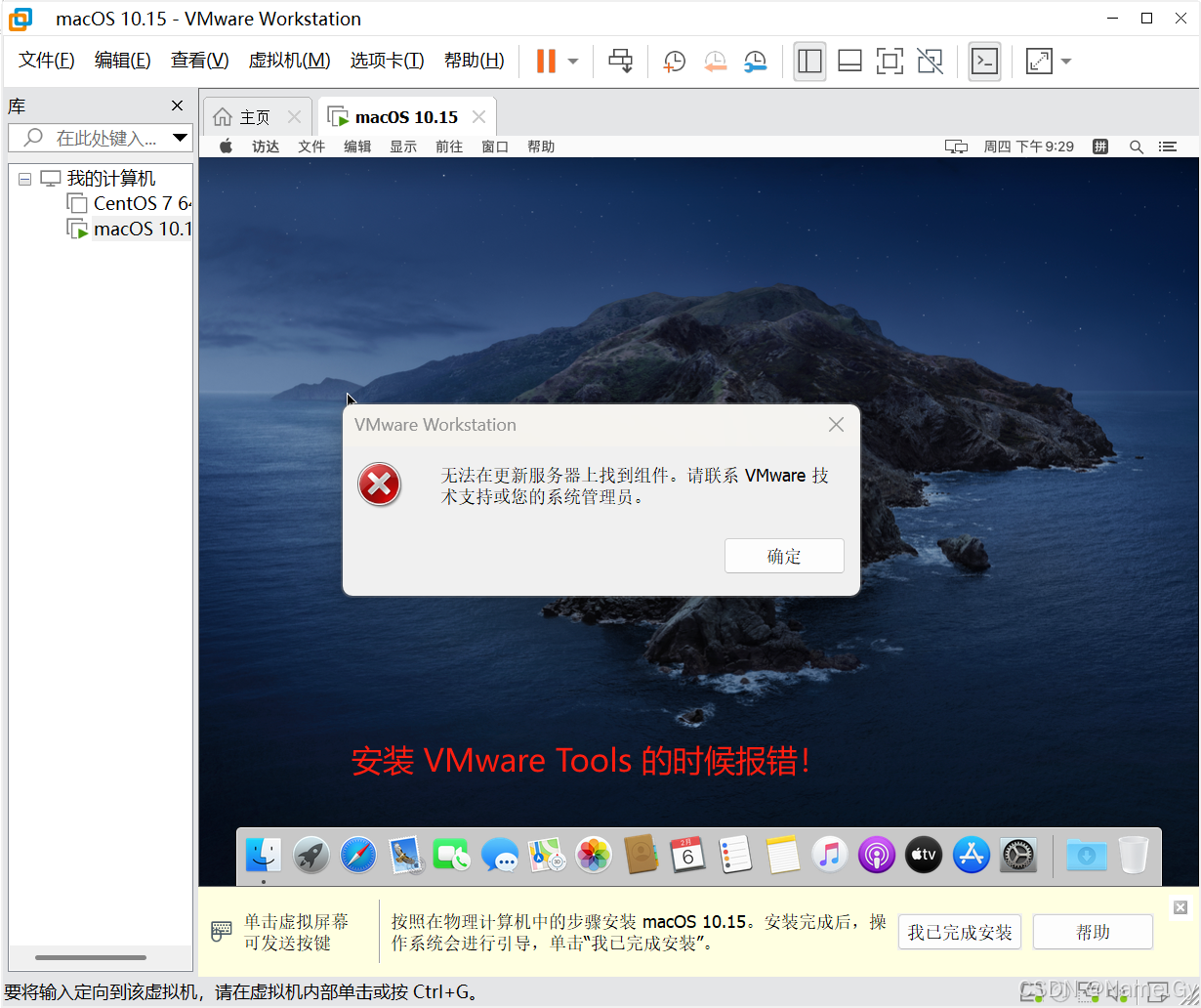Open Messages from the Dock

coord(500,856)
